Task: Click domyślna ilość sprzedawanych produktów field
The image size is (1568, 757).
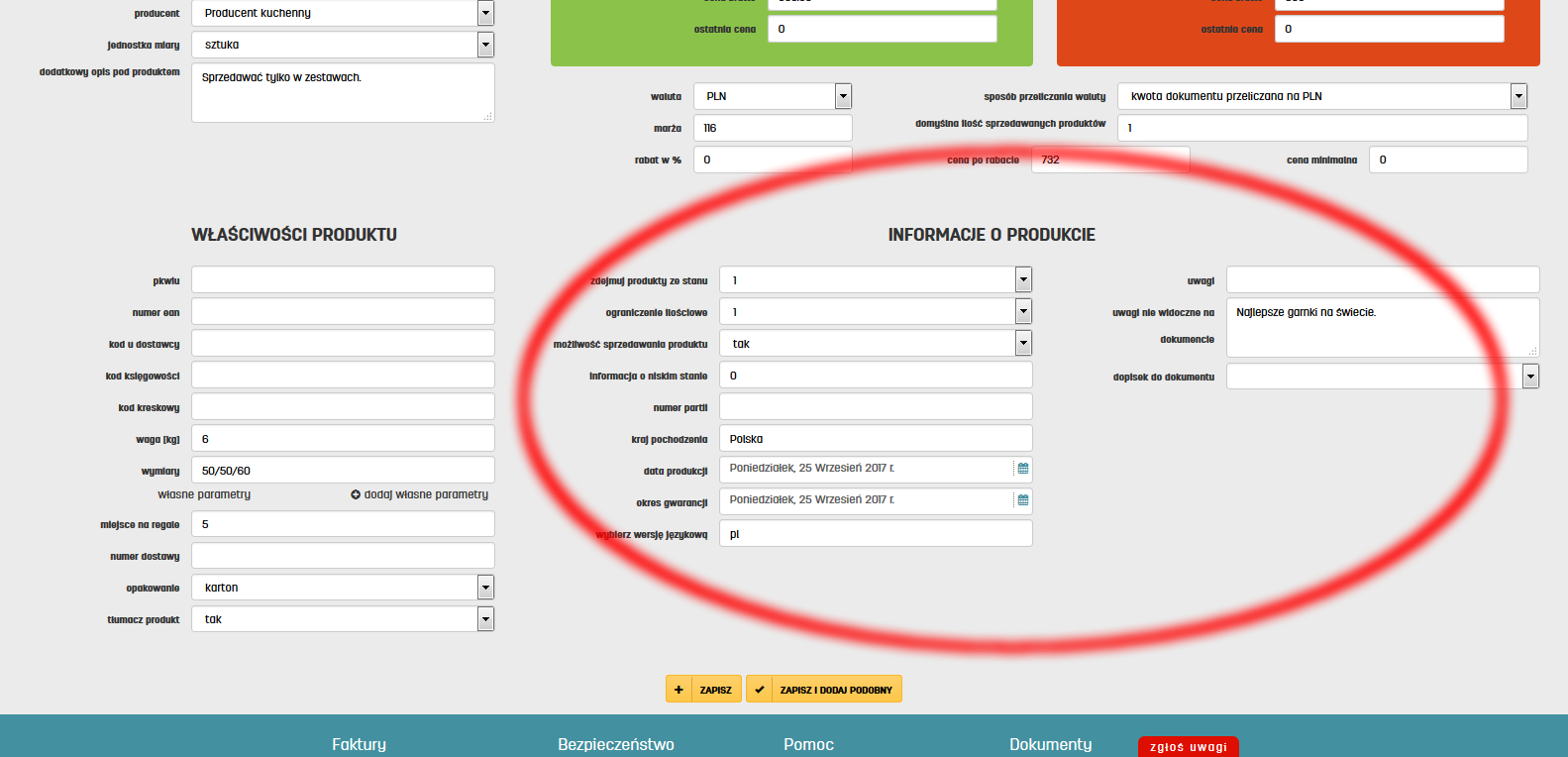Action: coord(1322,128)
